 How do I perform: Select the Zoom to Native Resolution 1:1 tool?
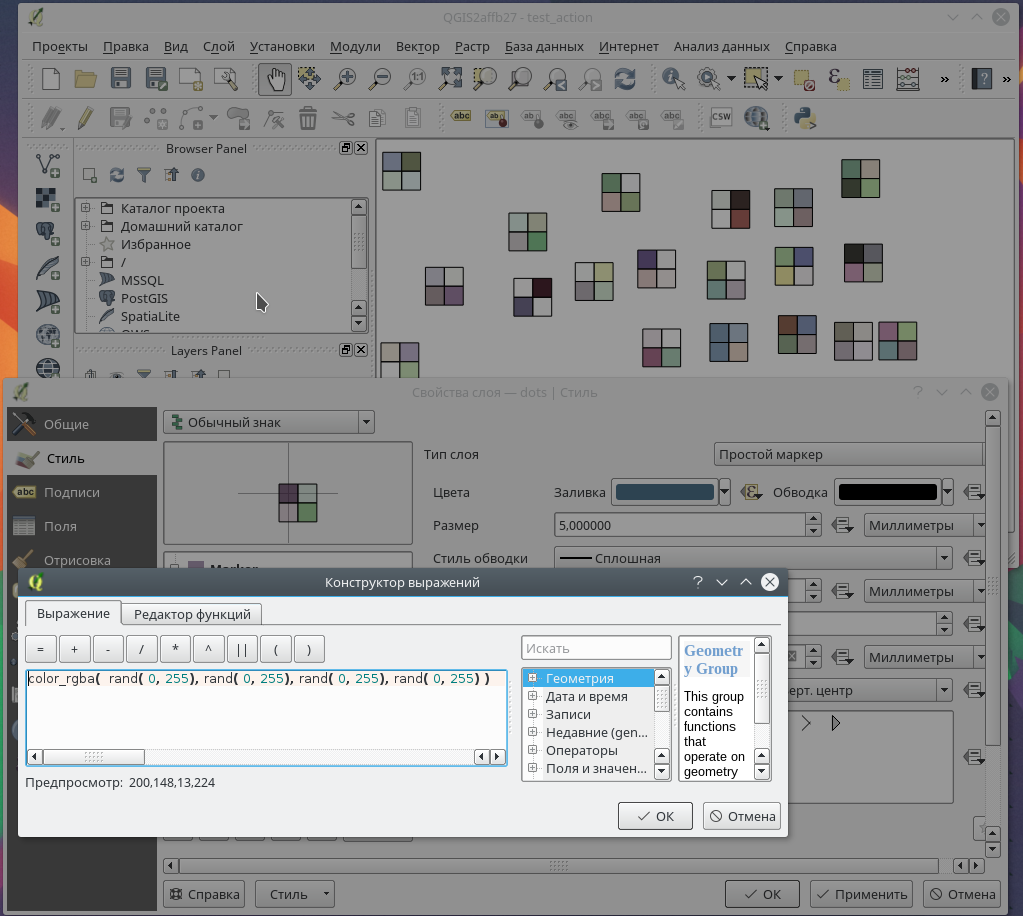(416, 79)
